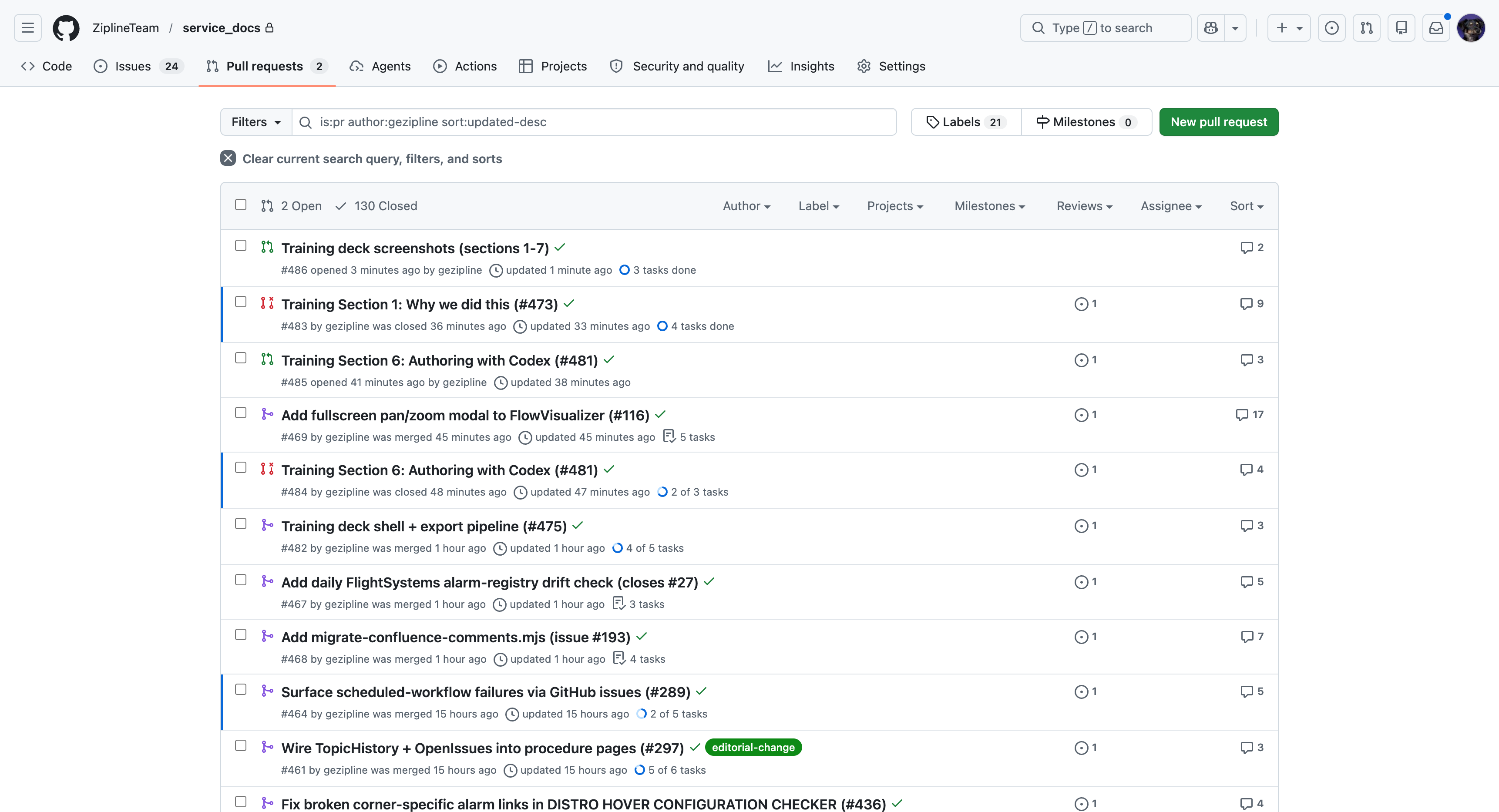Select checkbox for Wire TopicHistory PR
1499x812 pixels.
tap(240, 745)
